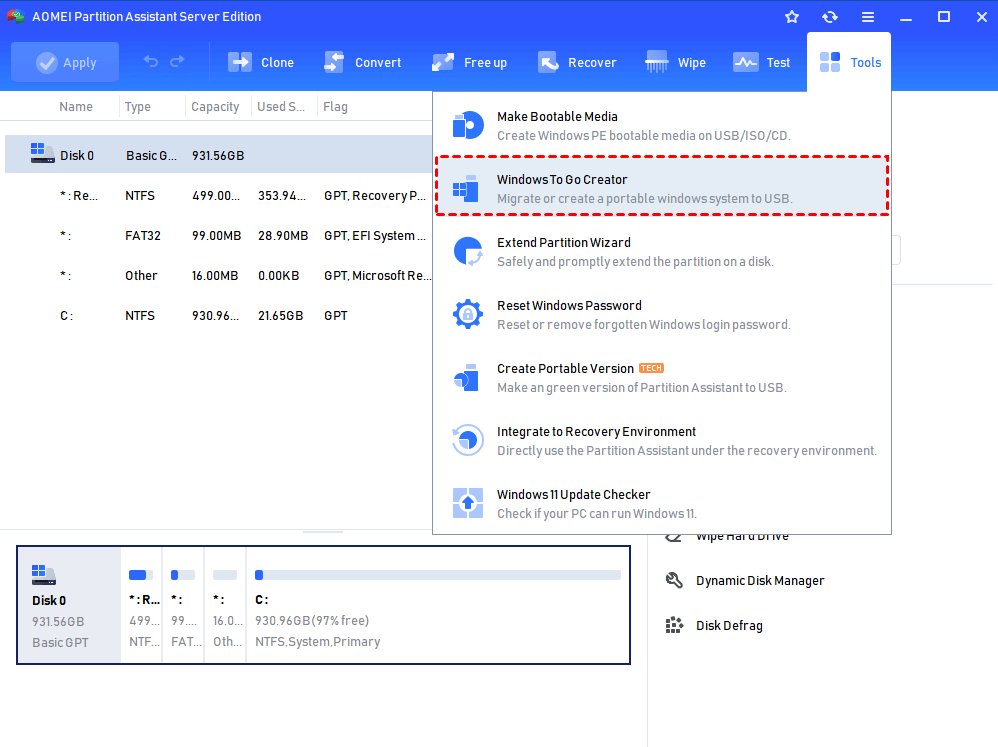Click the undo arrow icon
998x747 pixels.
pyautogui.click(x=151, y=61)
